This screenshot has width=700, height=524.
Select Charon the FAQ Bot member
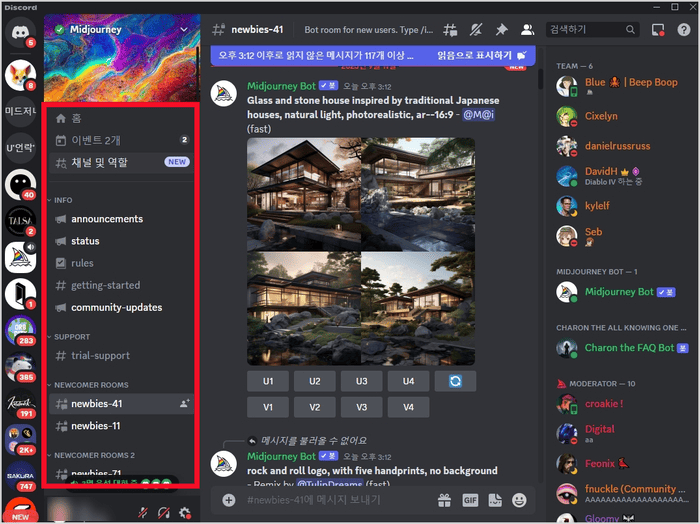622,348
